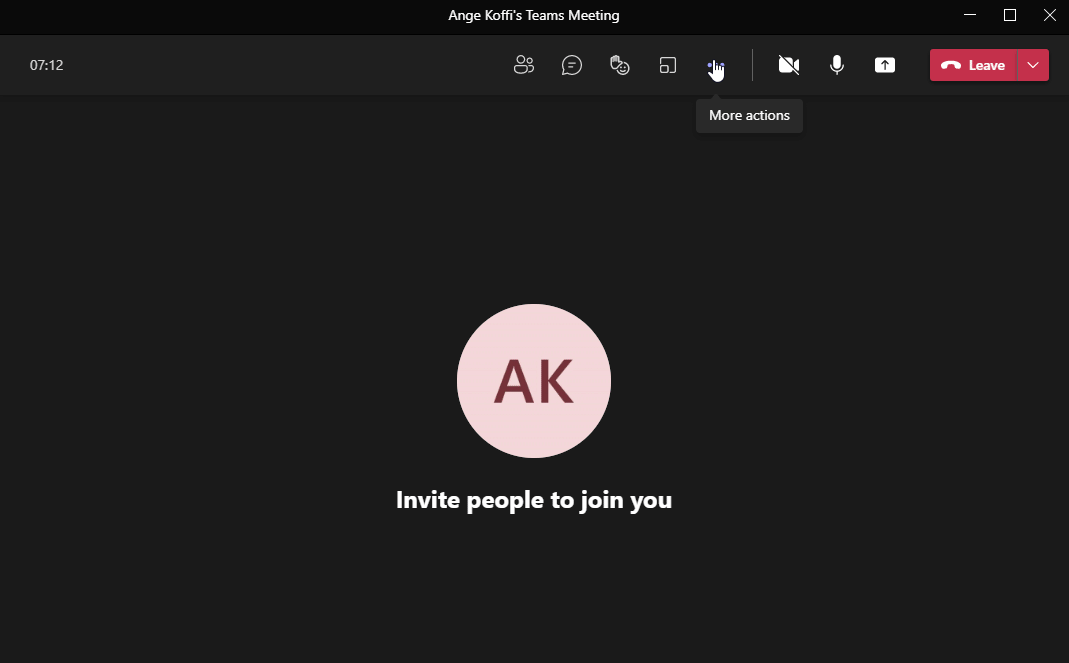Leave the meeting
This screenshot has width=1069, height=663.
[973, 65]
